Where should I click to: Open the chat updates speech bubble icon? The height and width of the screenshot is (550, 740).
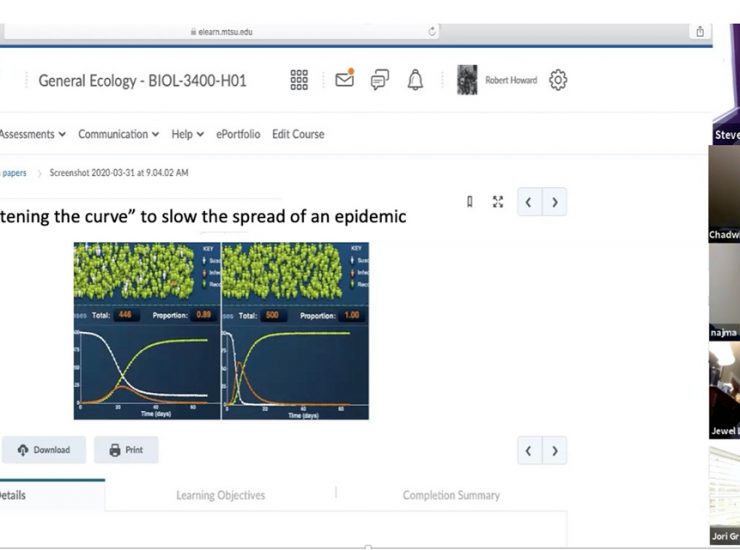point(380,80)
